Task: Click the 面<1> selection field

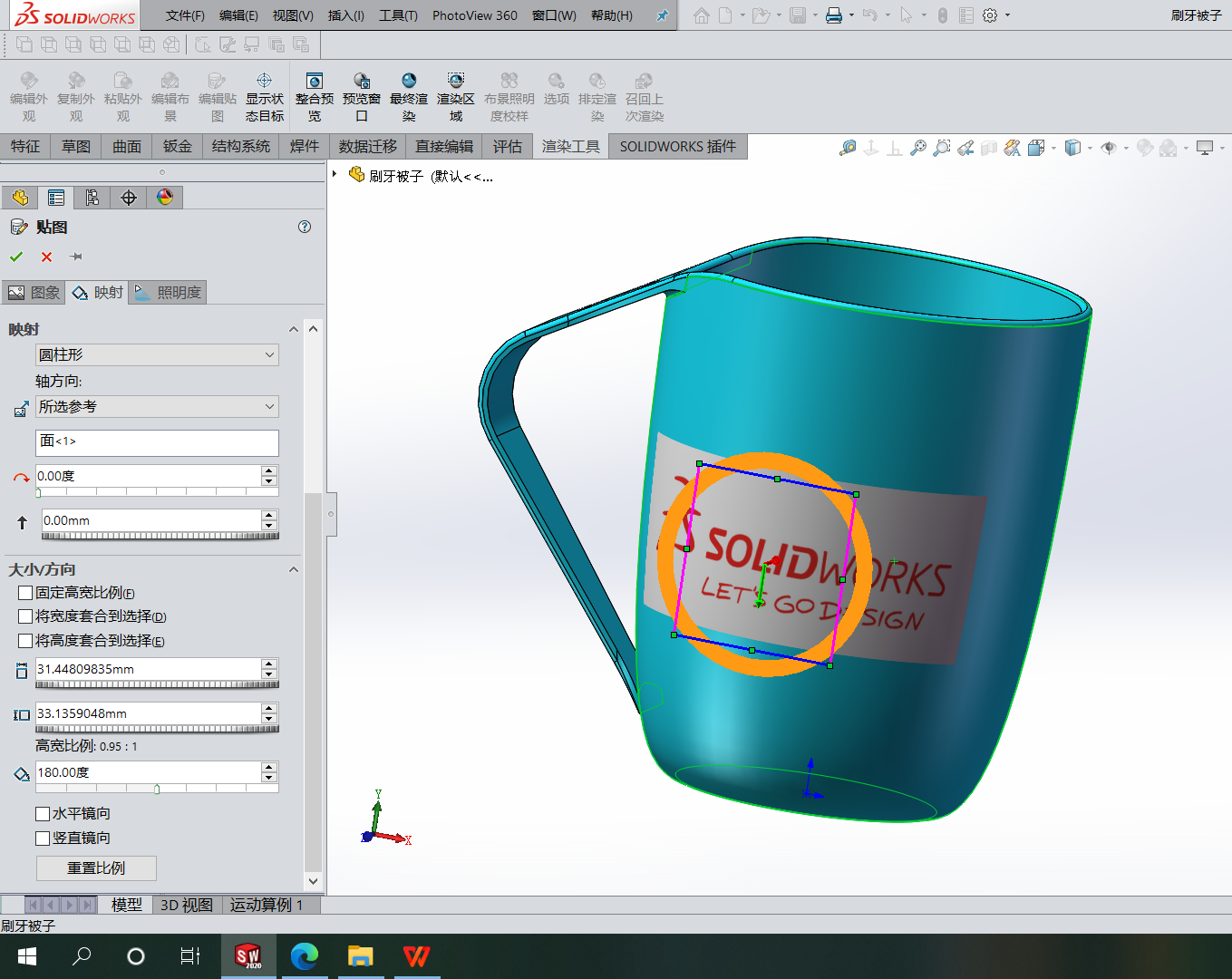Action: point(157,442)
